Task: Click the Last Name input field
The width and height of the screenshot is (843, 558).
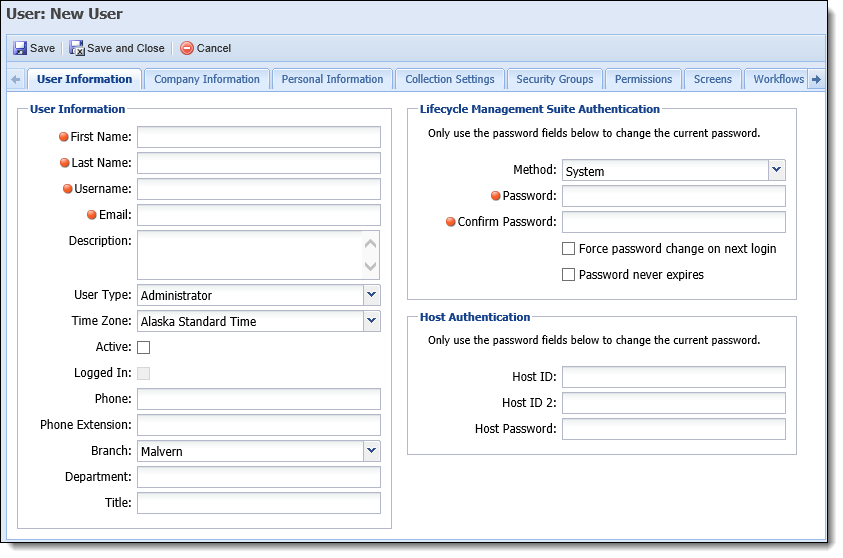Action: pyautogui.click(x=259, y=163)
